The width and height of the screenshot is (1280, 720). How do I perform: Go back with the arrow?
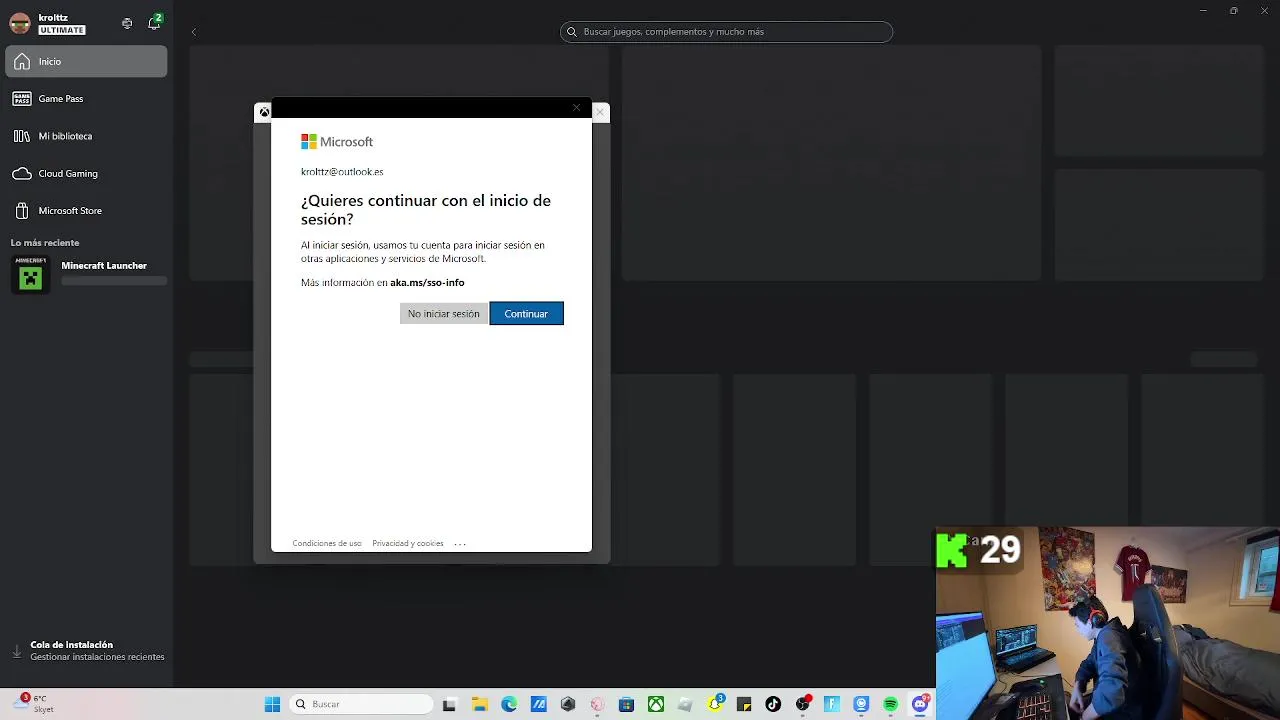coord(193,32)
